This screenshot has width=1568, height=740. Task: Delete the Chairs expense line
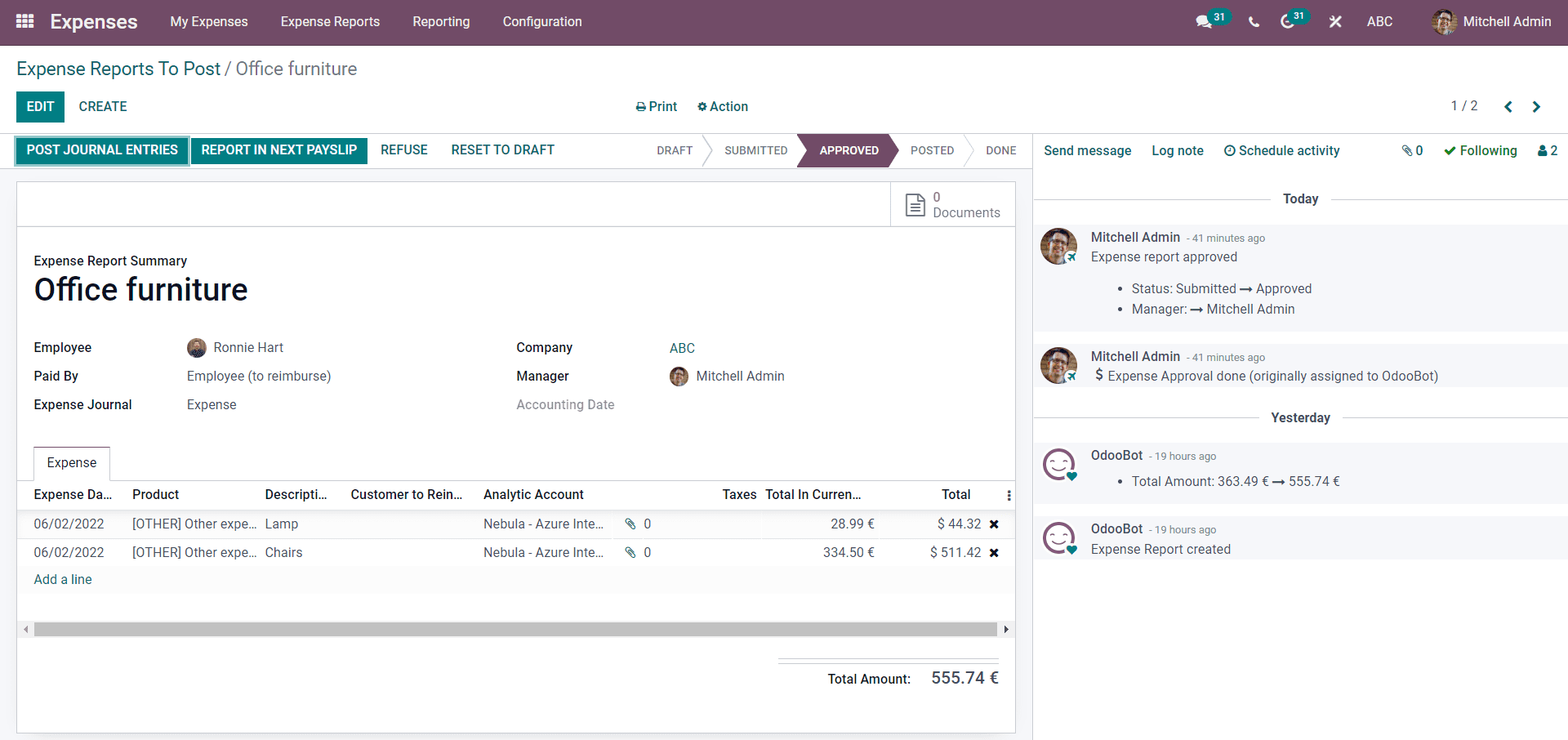(x=994, y=553)
